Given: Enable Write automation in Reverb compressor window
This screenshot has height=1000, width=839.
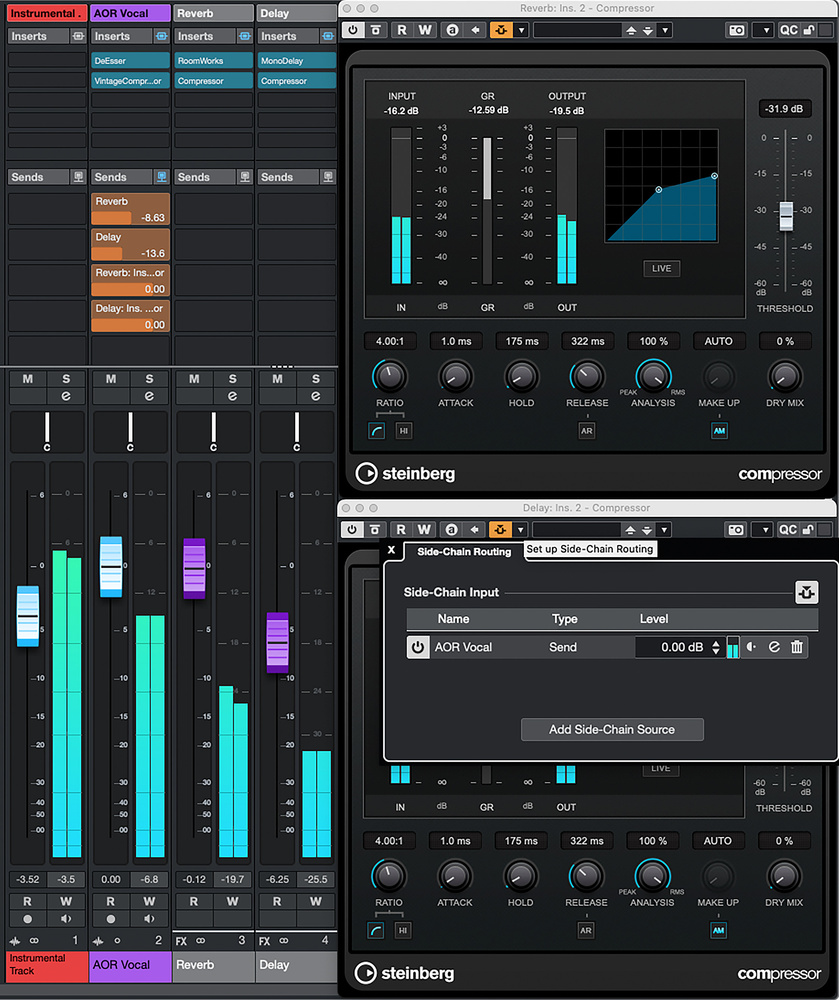Looking at the screenshot, I should (425, 30).
